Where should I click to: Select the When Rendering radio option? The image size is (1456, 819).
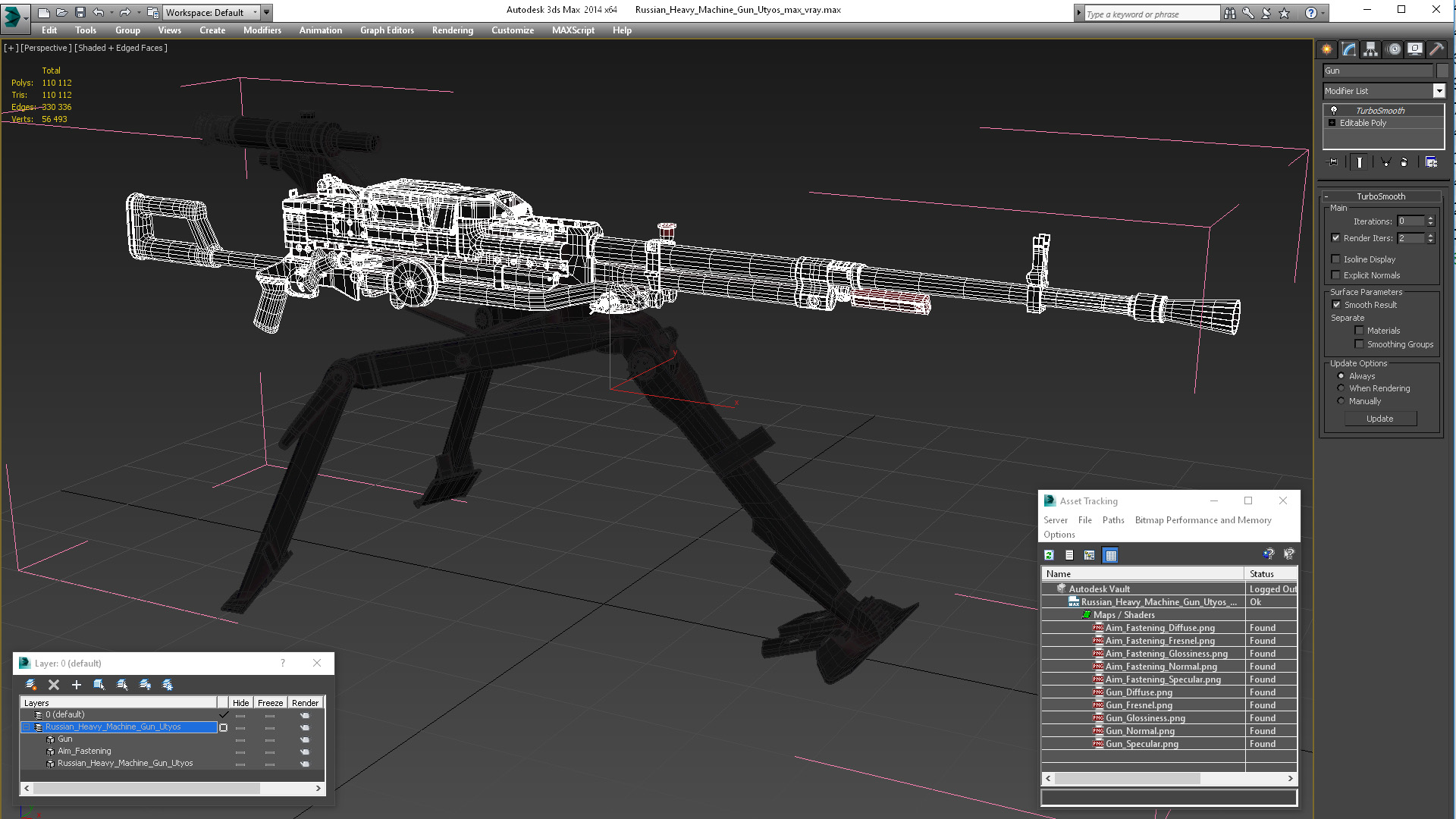[1341, 388]
